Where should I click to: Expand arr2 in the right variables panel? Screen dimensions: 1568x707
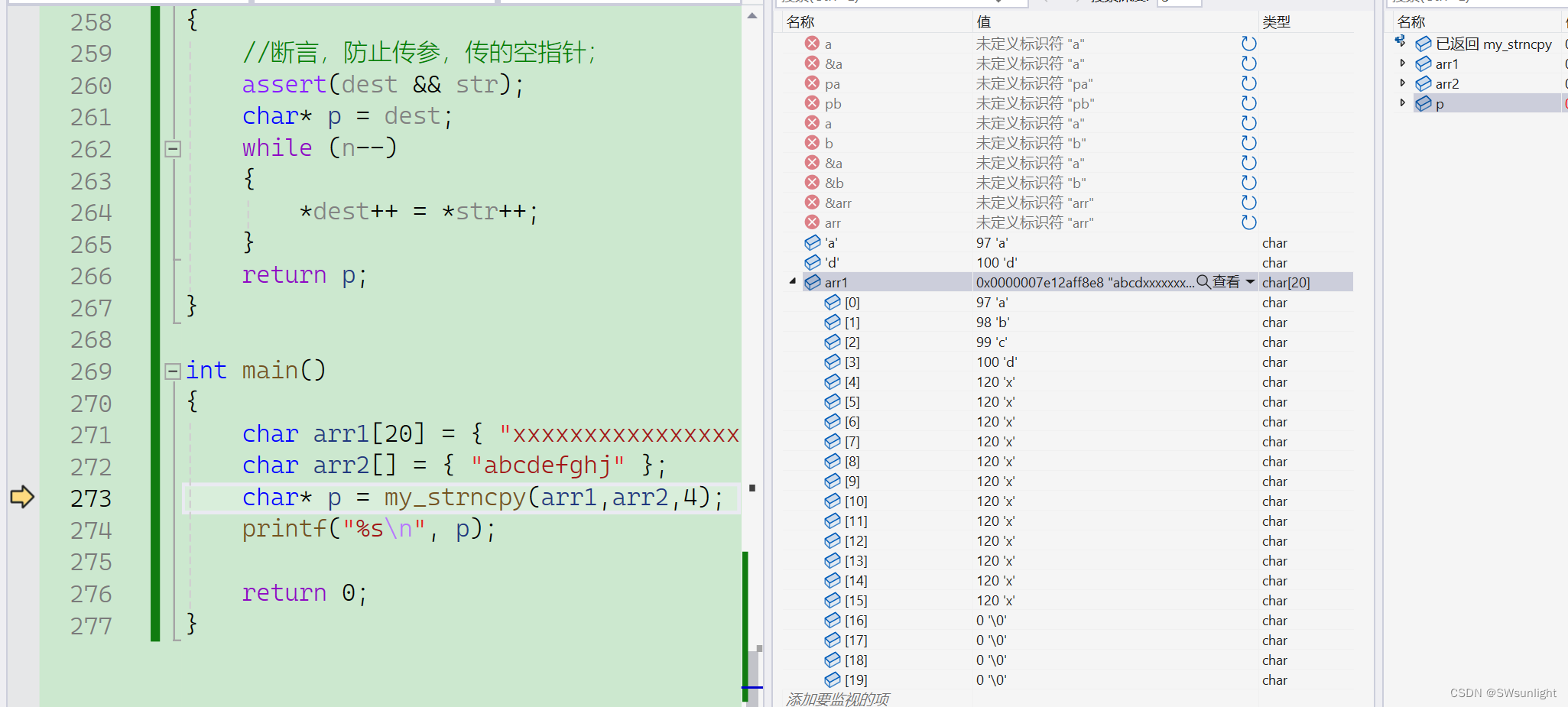coord(1402,83)
